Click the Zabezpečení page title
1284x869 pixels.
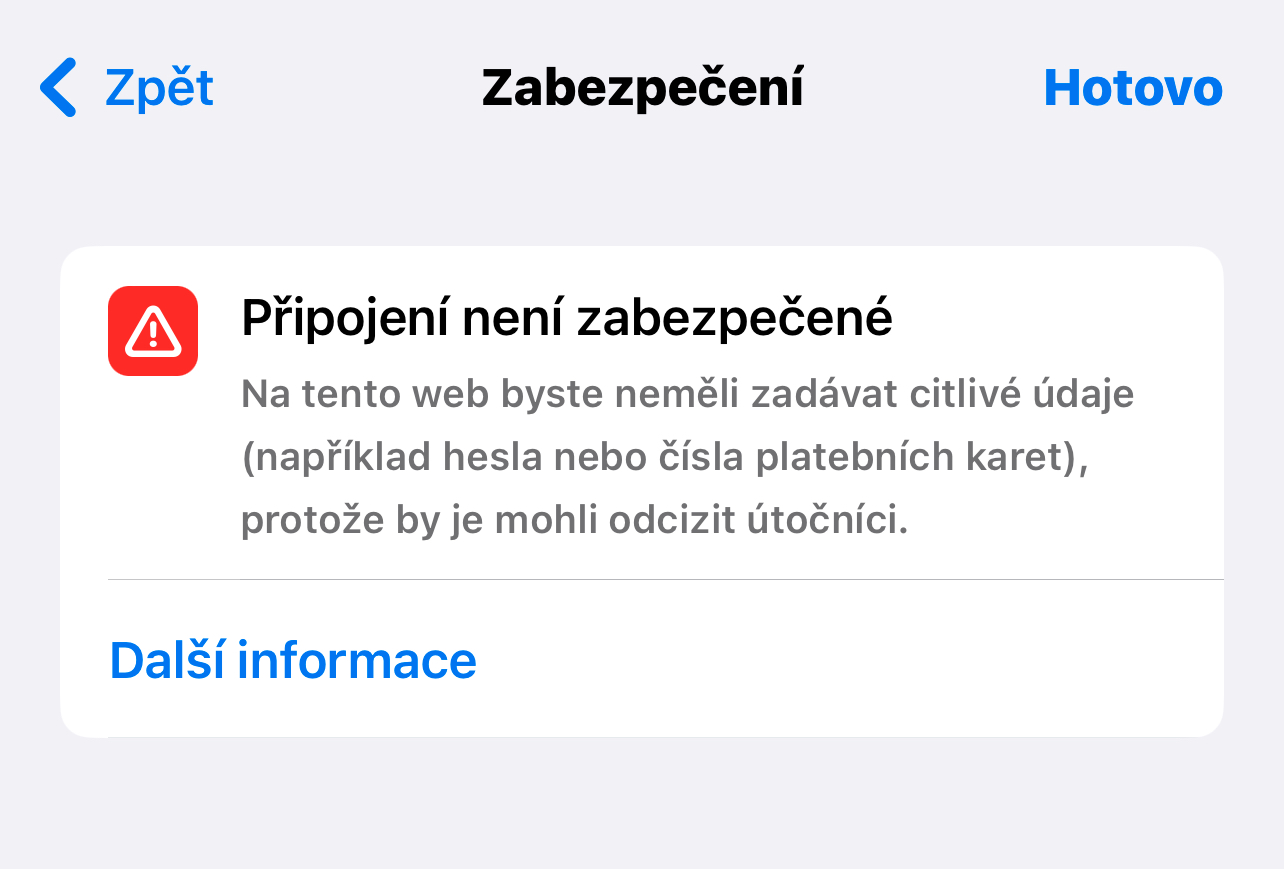(643, 88)
